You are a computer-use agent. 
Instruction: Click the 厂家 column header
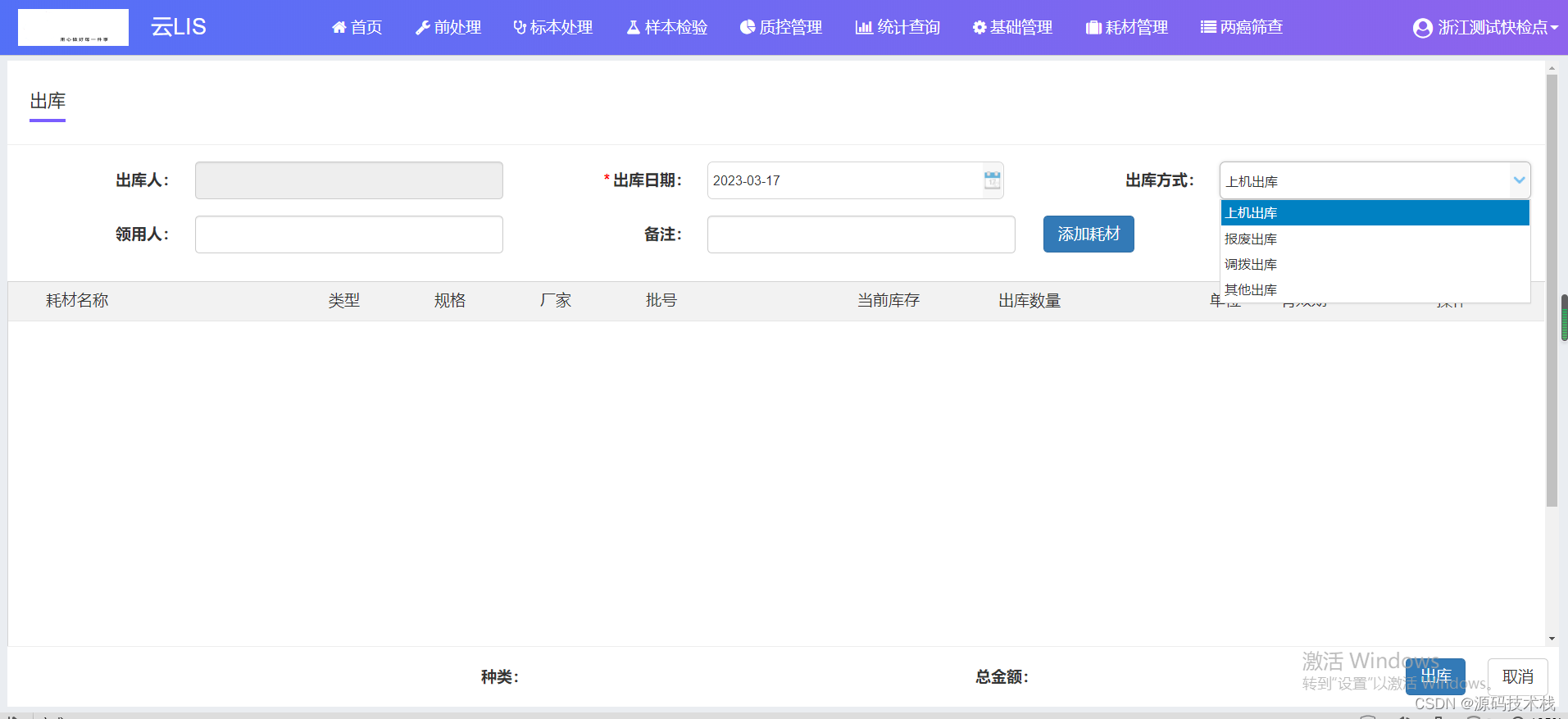(x=556, y=301)
